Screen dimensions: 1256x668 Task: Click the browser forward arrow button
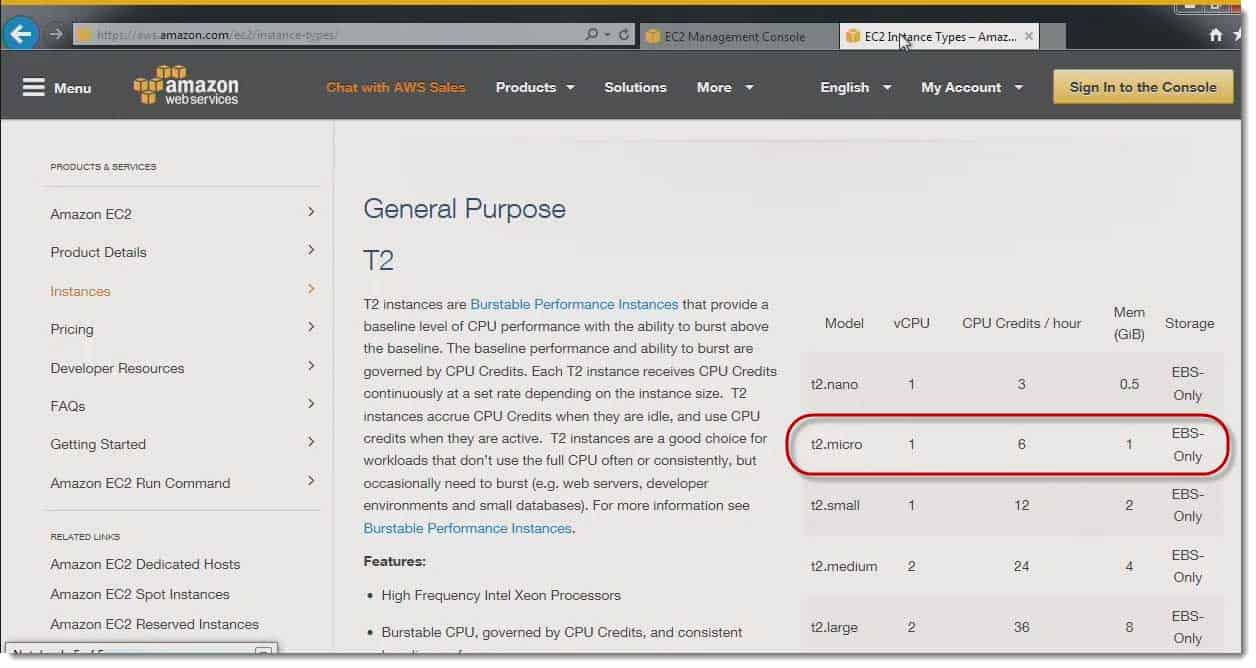56,34
